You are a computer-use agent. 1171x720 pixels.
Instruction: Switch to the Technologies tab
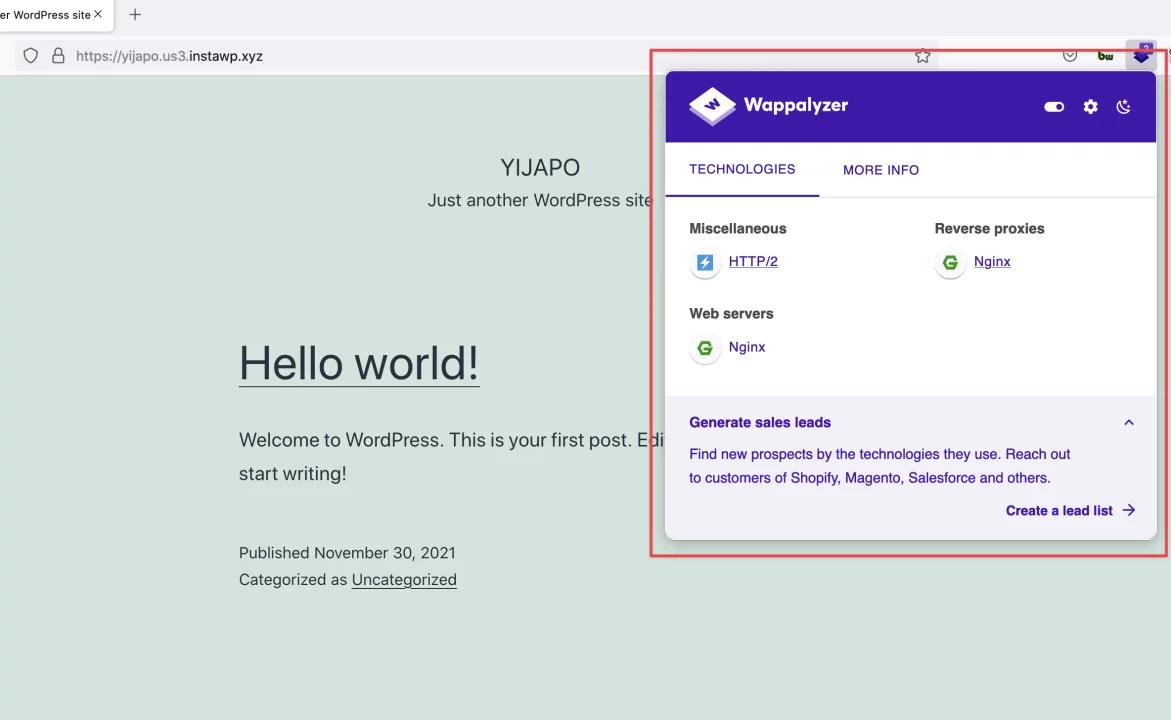[742, 170]
